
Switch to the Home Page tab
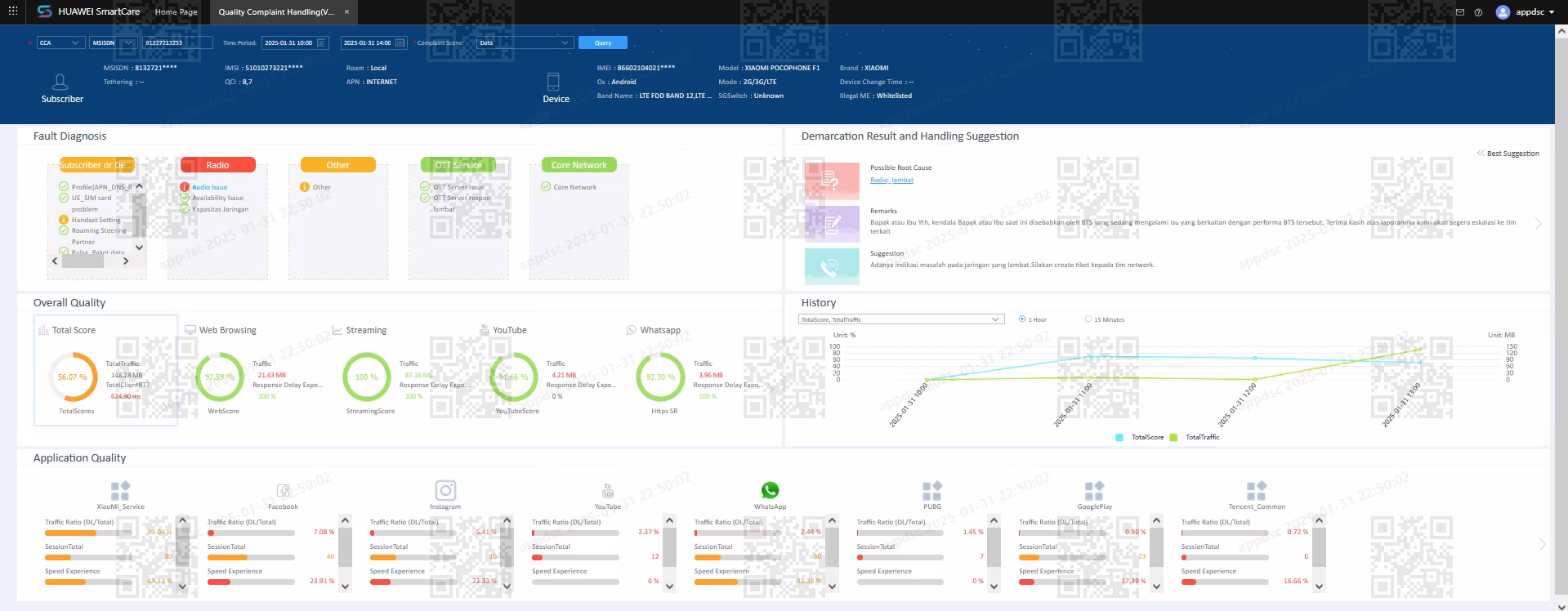coord(176,12)
